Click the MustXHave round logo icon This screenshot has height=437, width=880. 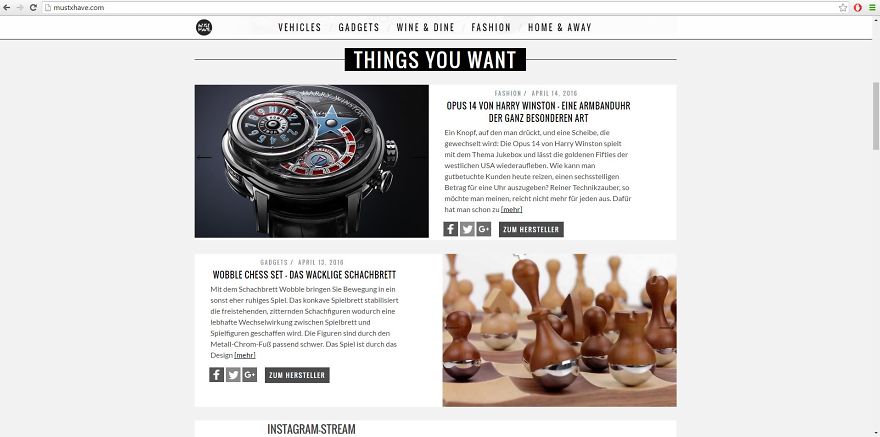[204, 27]
